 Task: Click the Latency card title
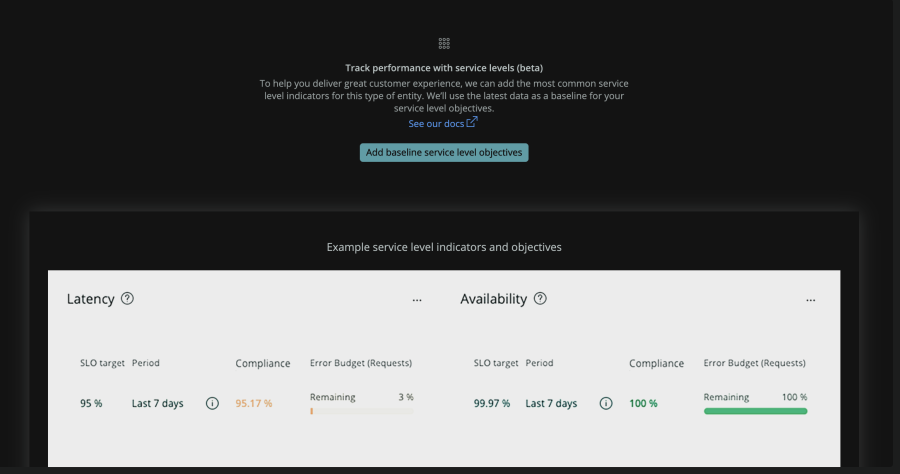(90, 299)
